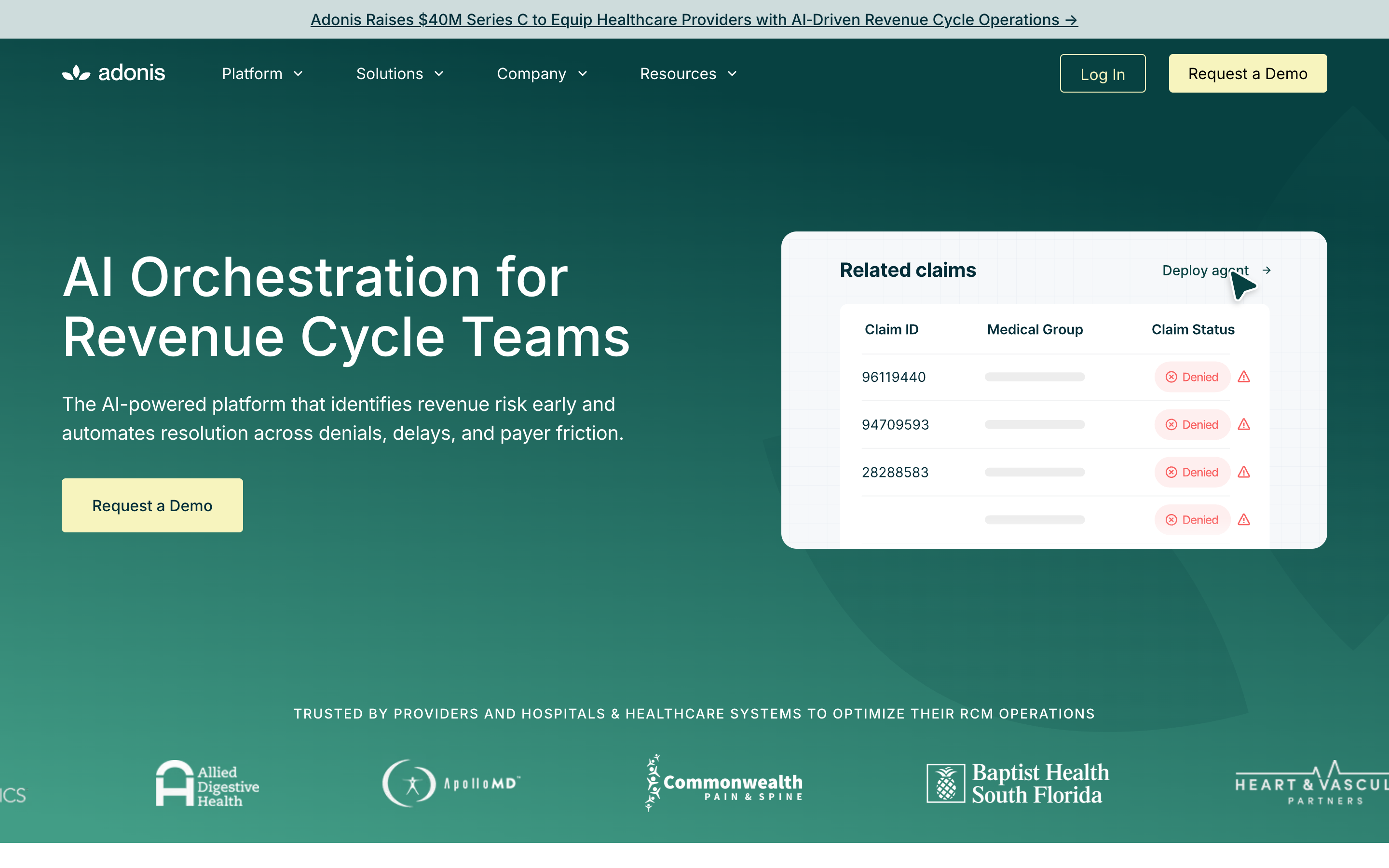The image size is (1389, 868).
Task: Click the Claim Status column header
Action: pyautogui.click(x=1193, y=329)
